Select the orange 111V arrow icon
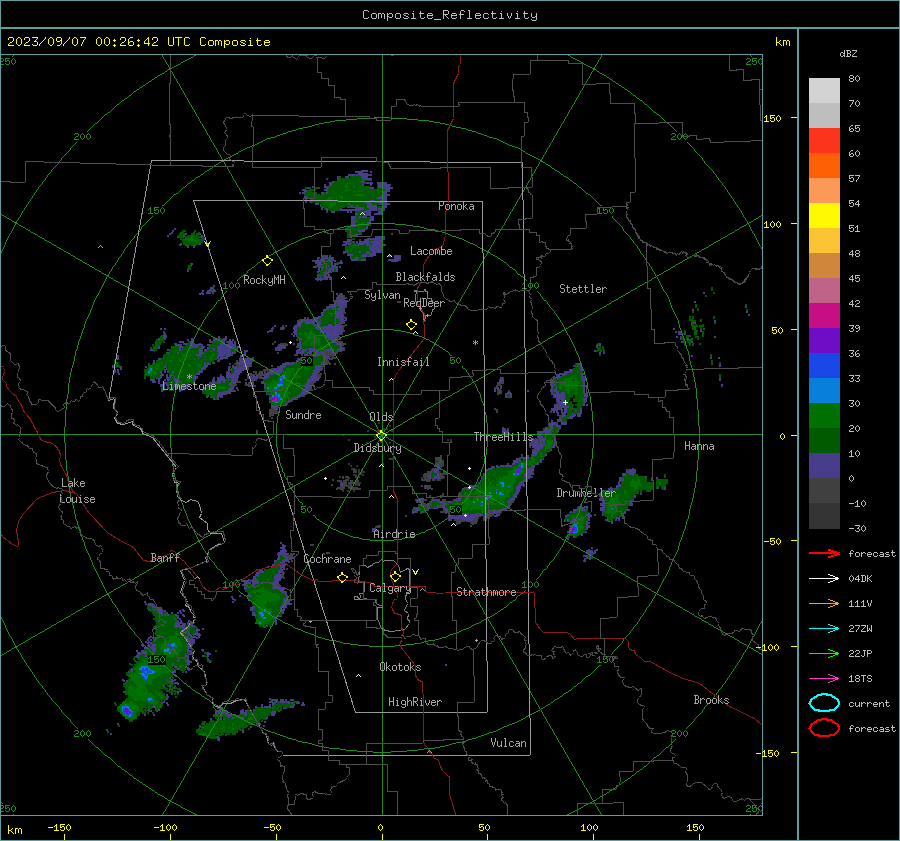 (x=824, y=603)
